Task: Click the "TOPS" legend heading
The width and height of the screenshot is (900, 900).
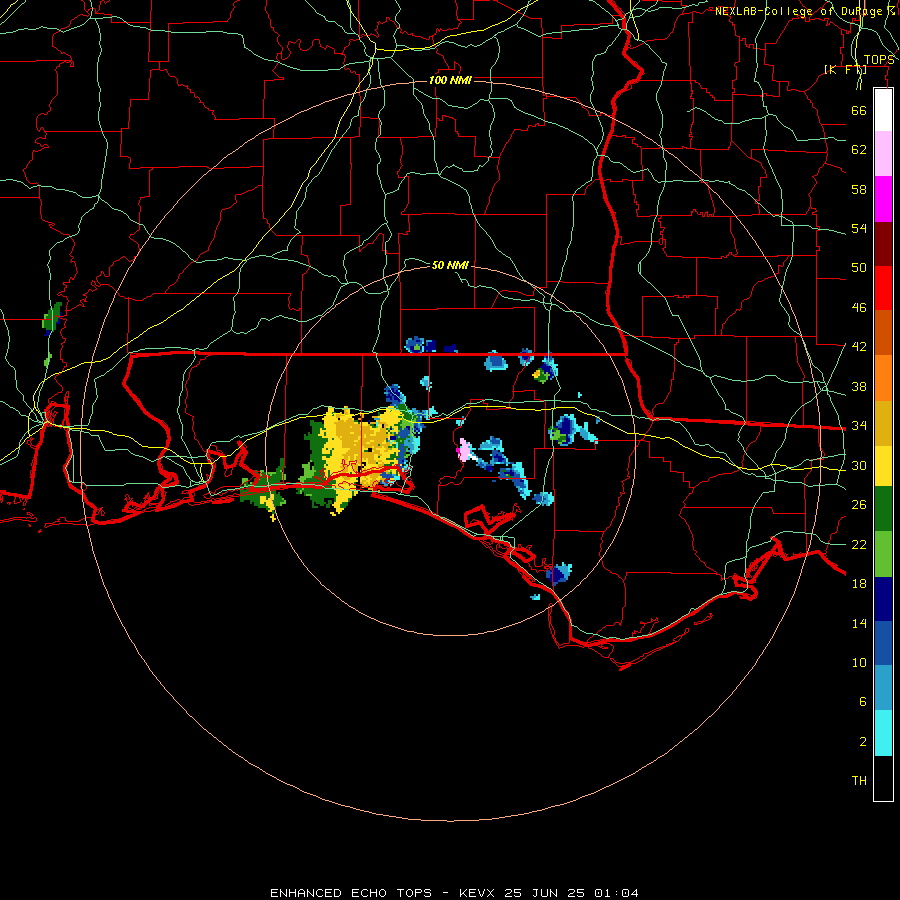Action: coord(879,60)
